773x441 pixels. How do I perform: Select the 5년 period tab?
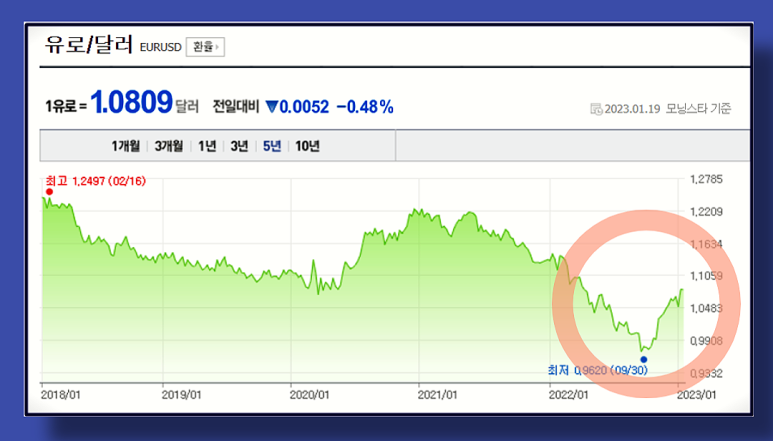point(272,146)
